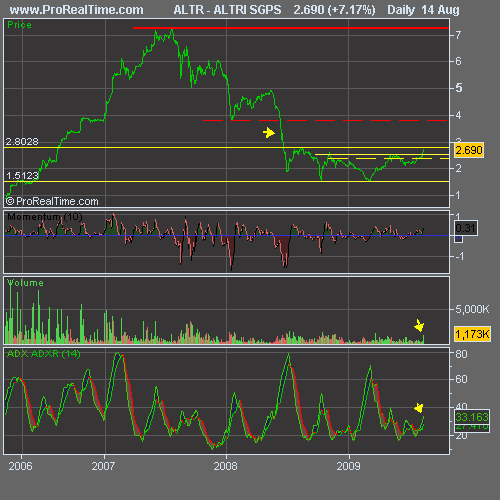Click the Price panel label
Screen dimensions: 500x500
click(19, 25)
